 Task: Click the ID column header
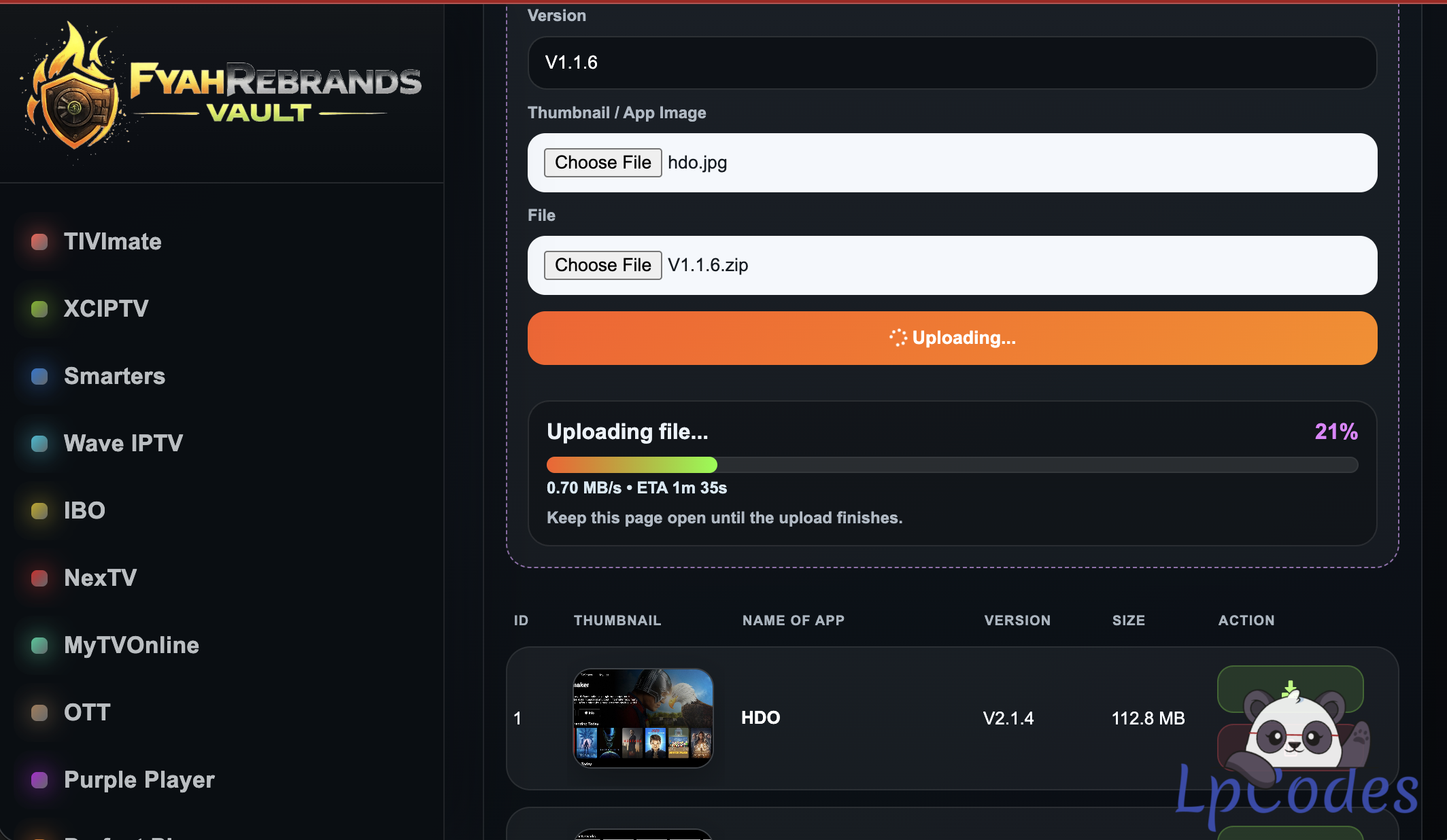click(x=521, y=620)
